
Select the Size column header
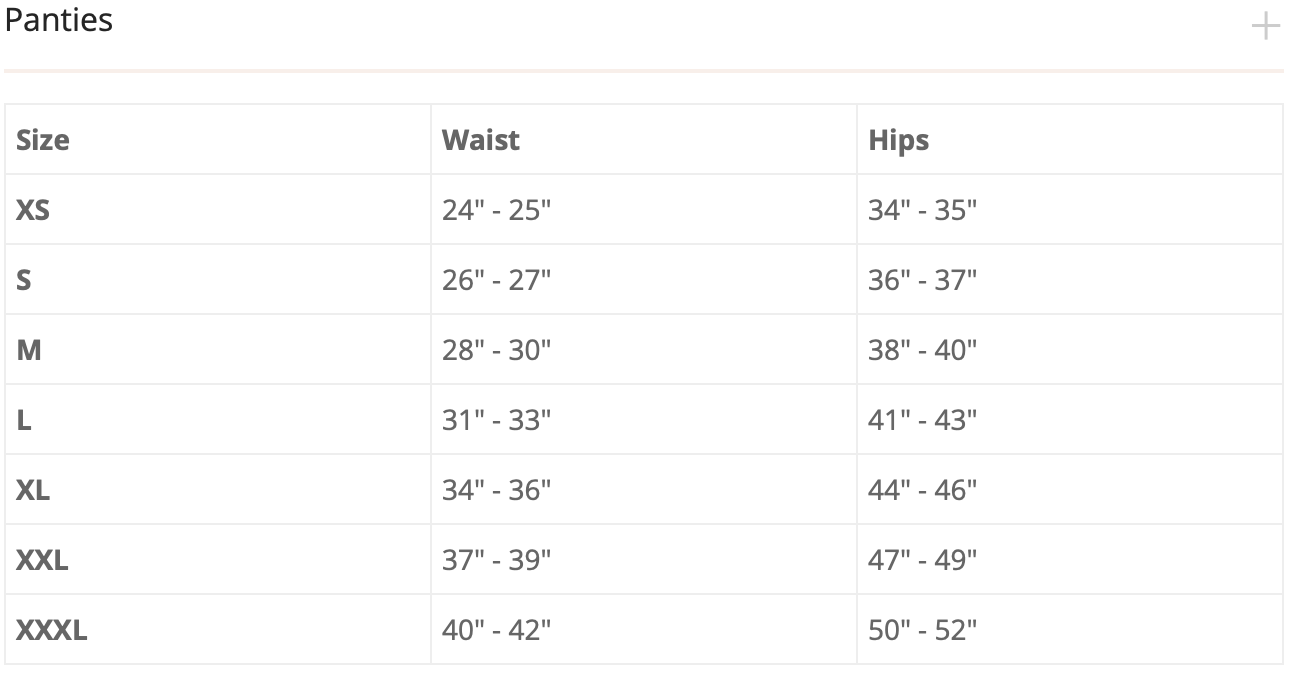tap(43, 140)
